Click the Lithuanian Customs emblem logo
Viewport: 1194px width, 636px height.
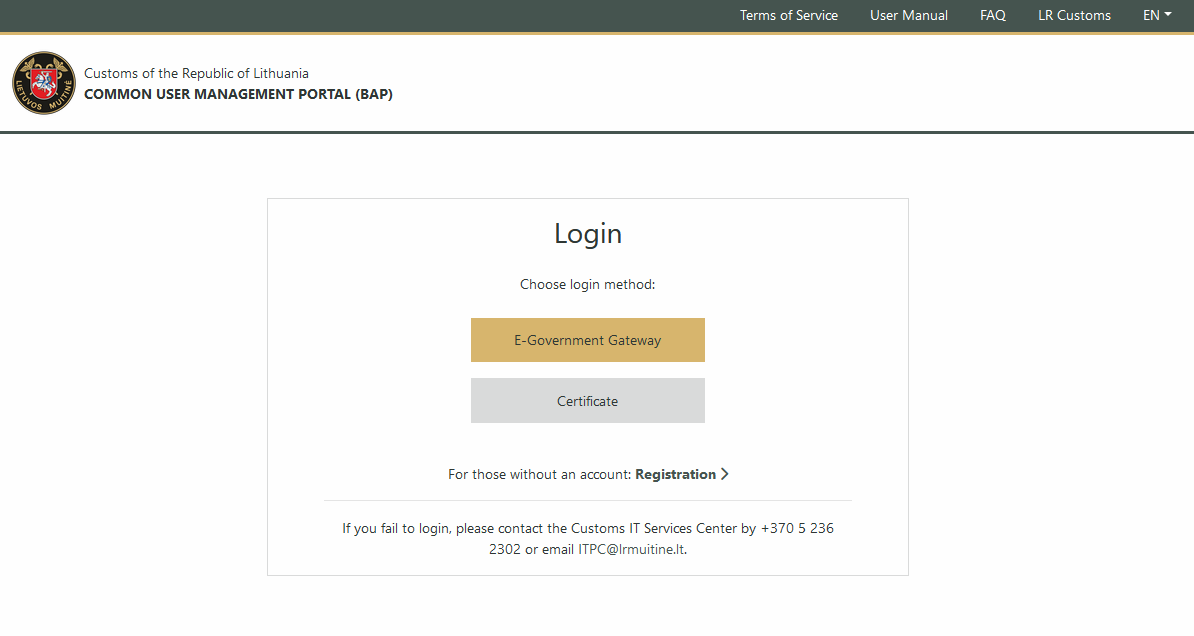[44, 83]
